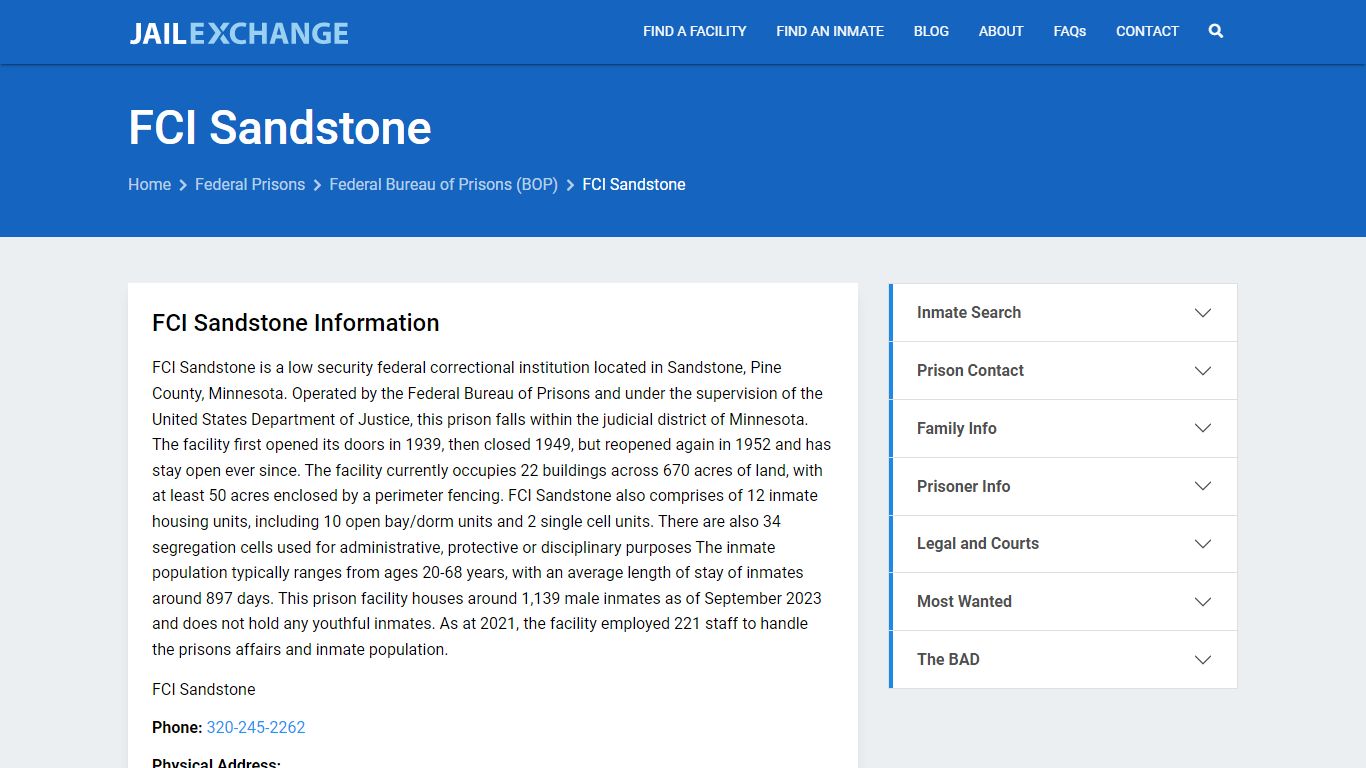
Task: Expand the Prison Contact chevron
Action: coord(1203,371)
